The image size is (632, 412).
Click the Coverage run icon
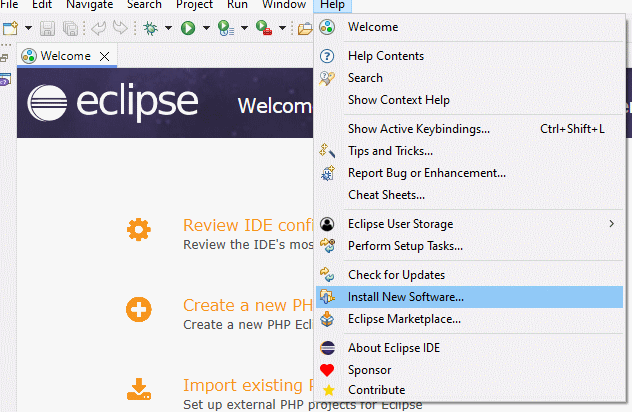226,28
